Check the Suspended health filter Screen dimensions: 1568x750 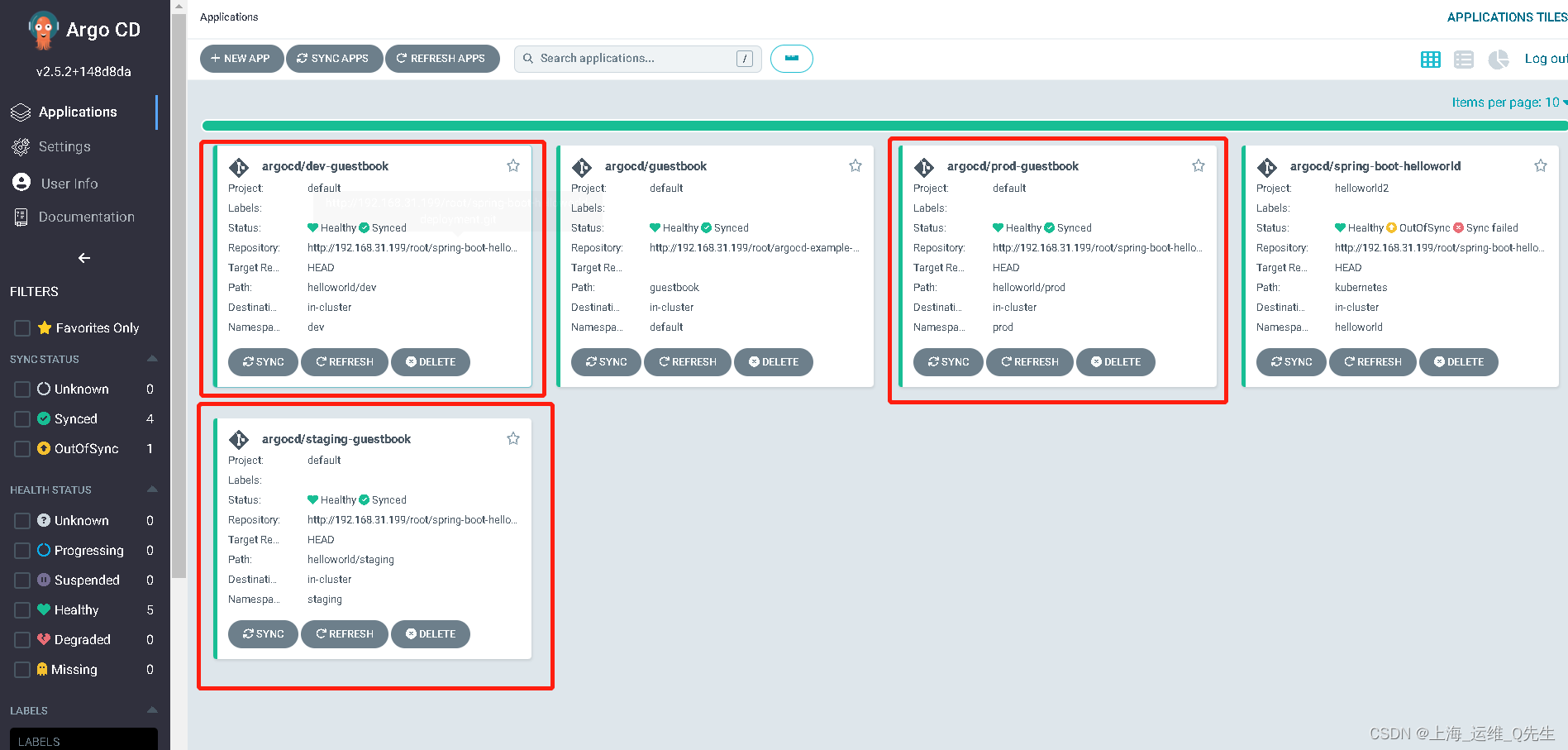click(x=22, y=580)
